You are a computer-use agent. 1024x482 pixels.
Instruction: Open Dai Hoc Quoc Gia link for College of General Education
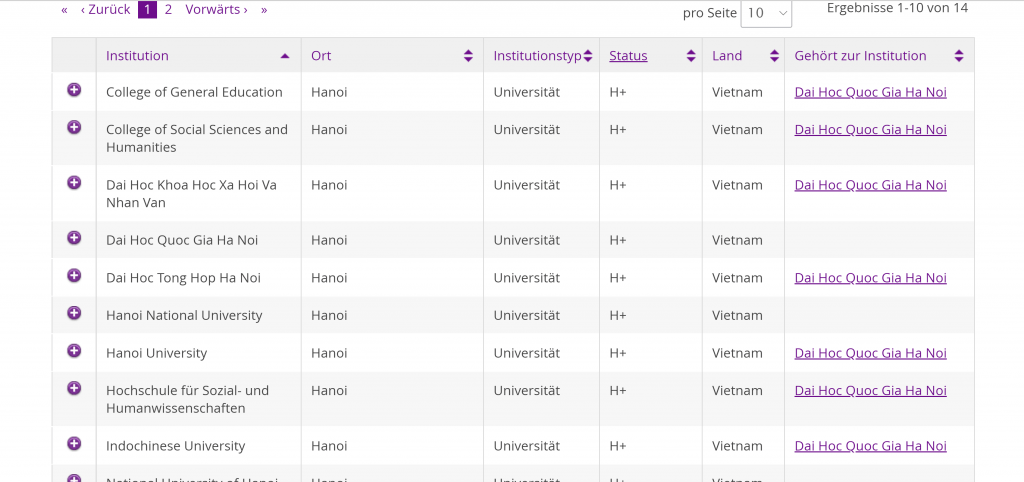871,92
